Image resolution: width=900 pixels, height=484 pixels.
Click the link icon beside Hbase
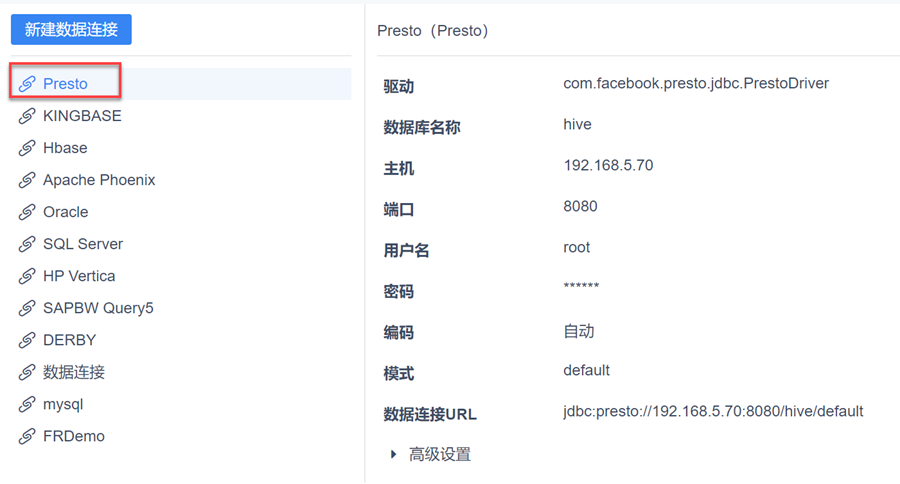(28, 148)
